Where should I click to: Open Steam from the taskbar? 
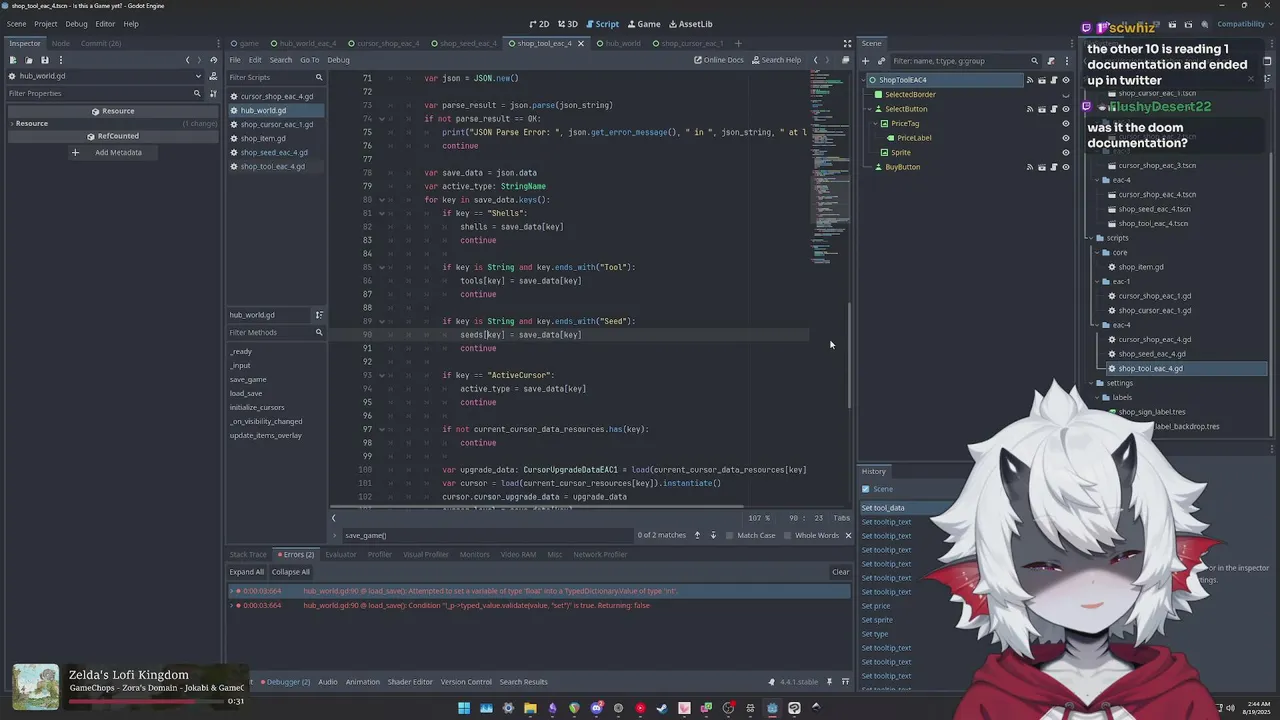coord(662,708)
